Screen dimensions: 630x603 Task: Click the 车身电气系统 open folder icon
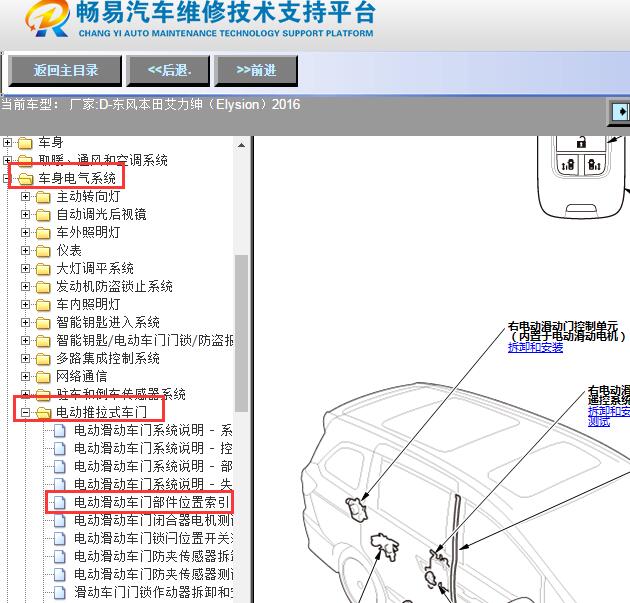(x=25, y=179)
